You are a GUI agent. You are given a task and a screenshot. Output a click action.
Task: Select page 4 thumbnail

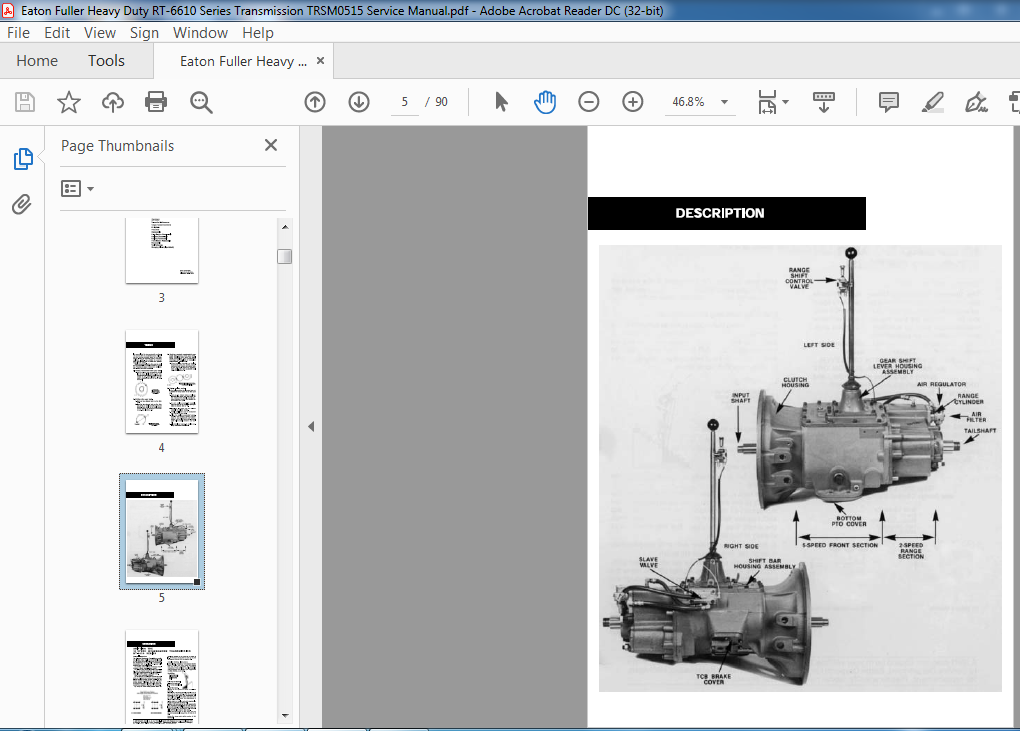162,382
